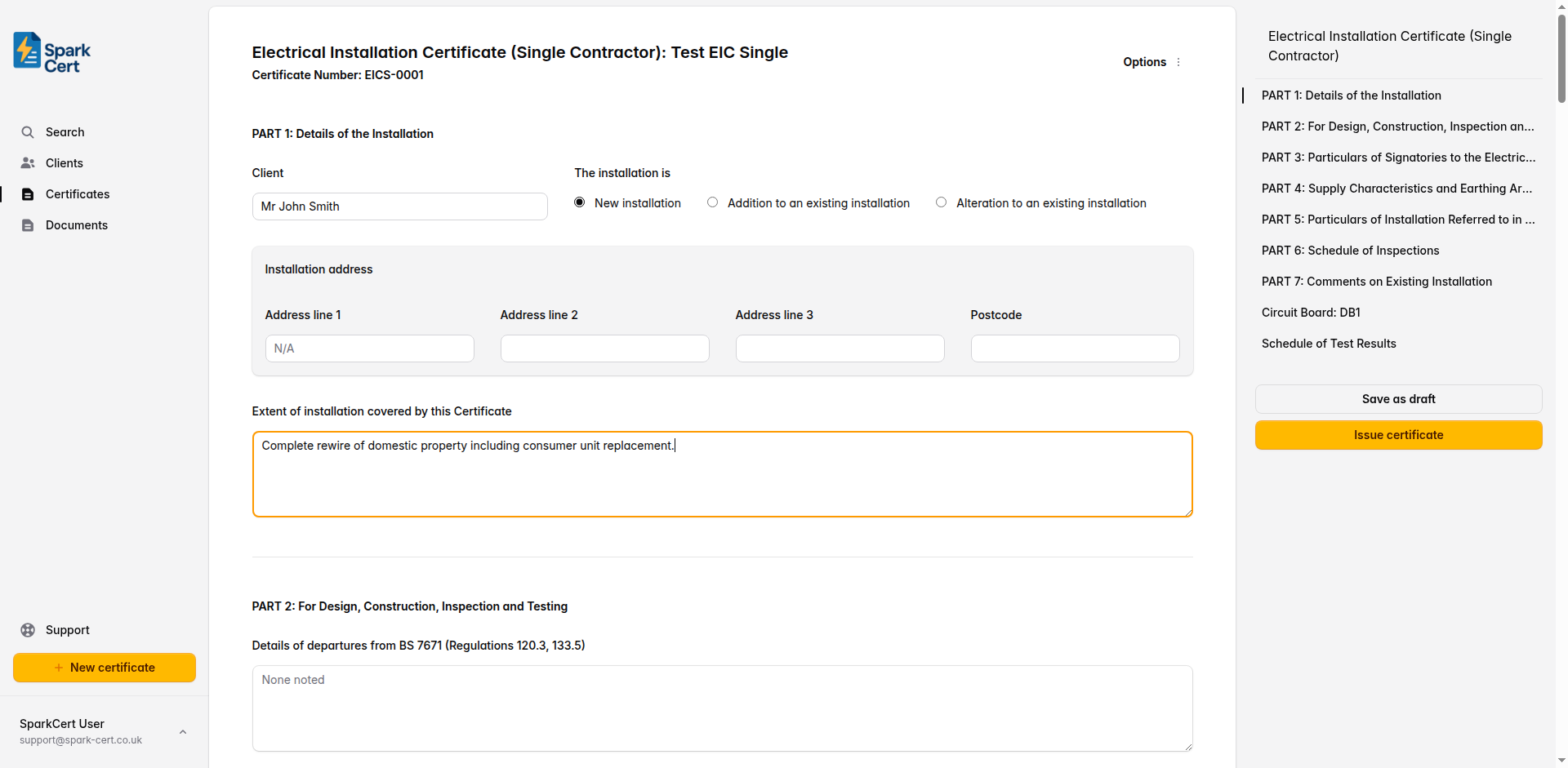This screenshot has width=1568, height=768.
Task: Collapse the SparkCert User profile panel
Action: (182, 731)
